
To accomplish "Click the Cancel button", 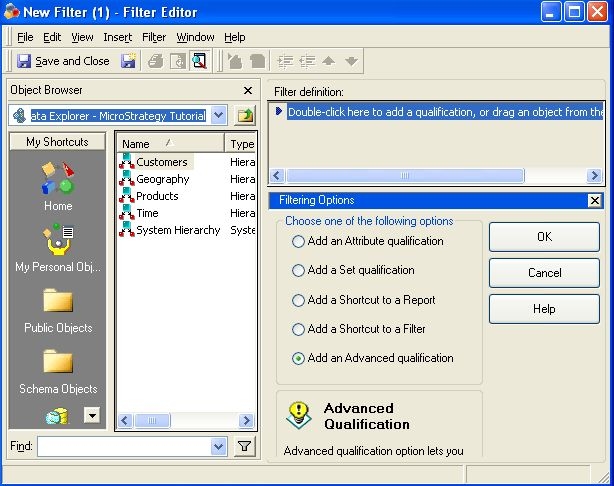I will [544, 273].
